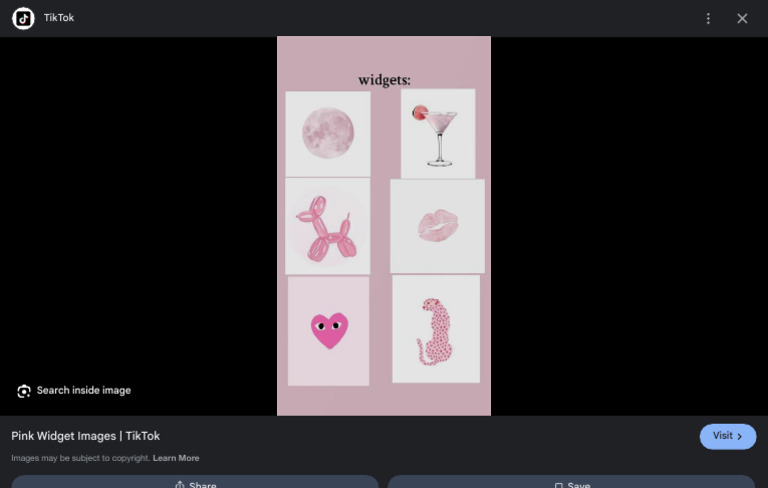Screen dimensions: 768x488
Task: Click the Search inside image label
Action: pyautogui.click(x=84, y=390)
